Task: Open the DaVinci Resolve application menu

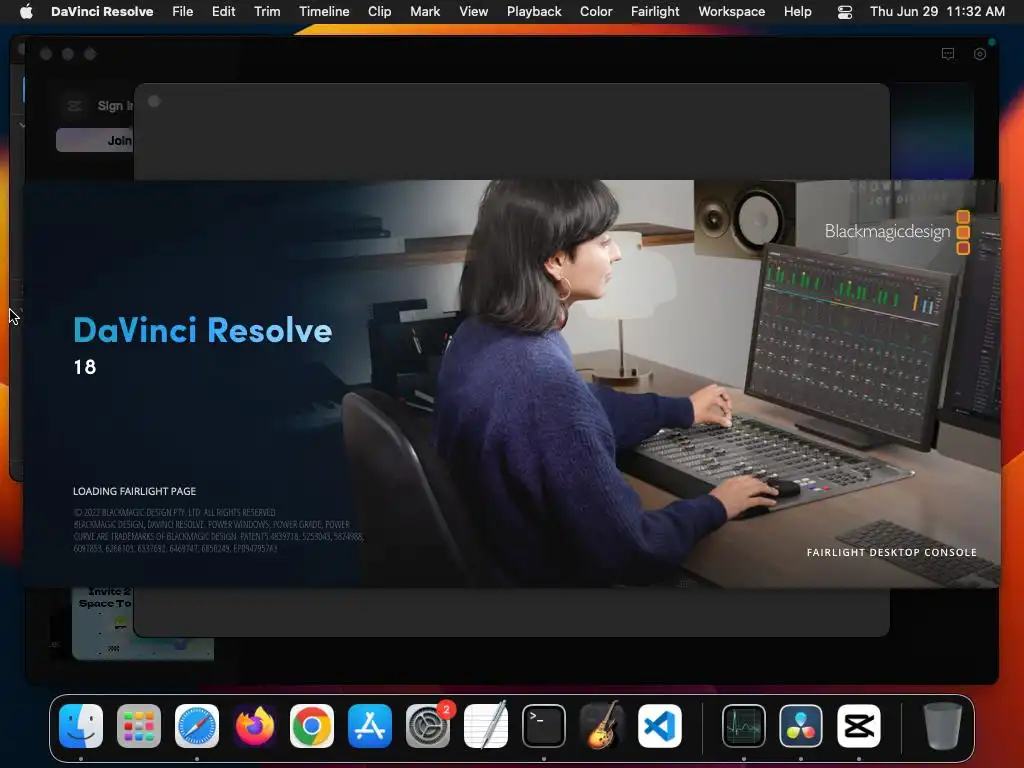Action: (x=102, y=11)
